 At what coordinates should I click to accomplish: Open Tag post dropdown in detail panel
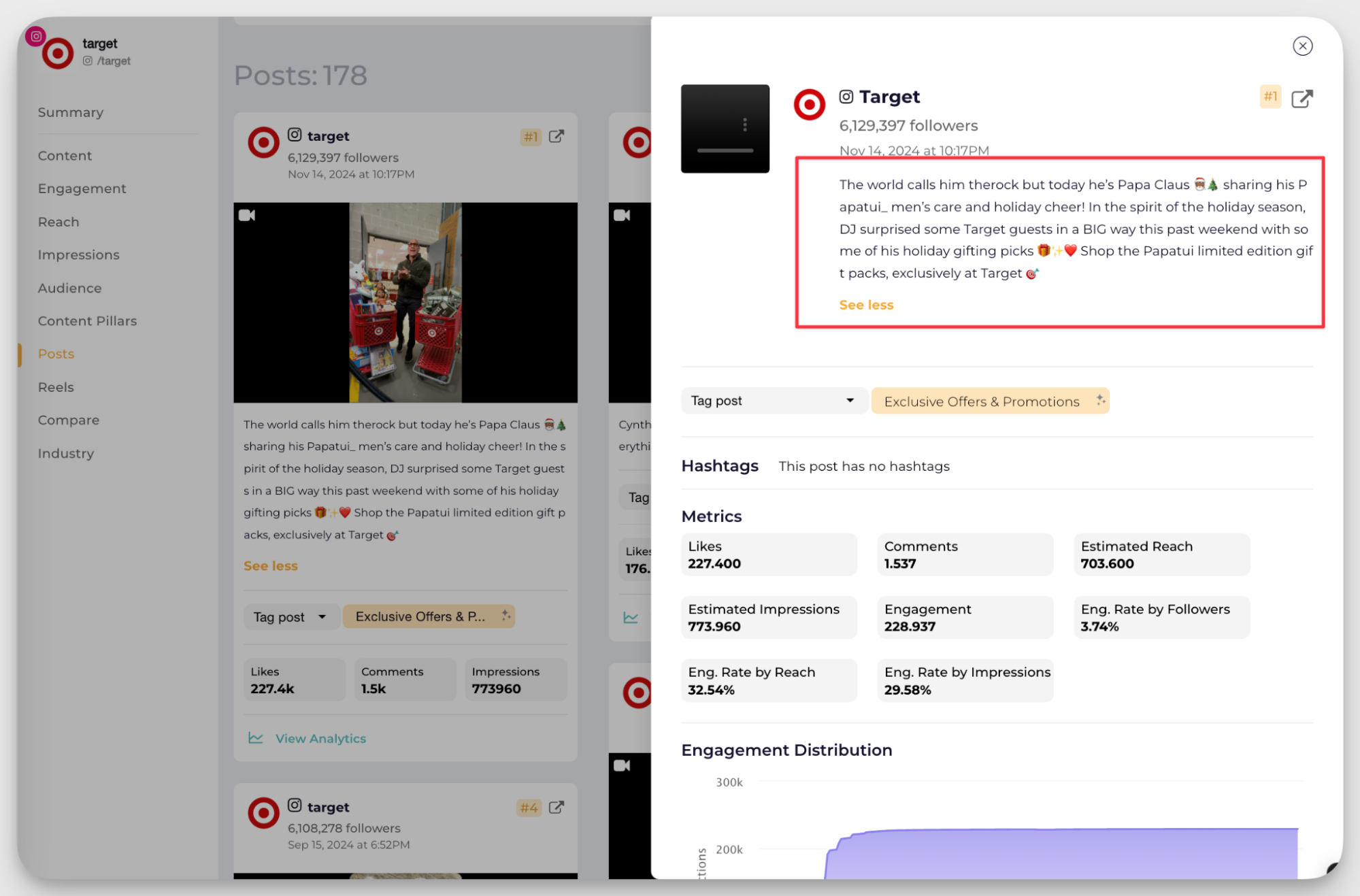coord(774,401)
